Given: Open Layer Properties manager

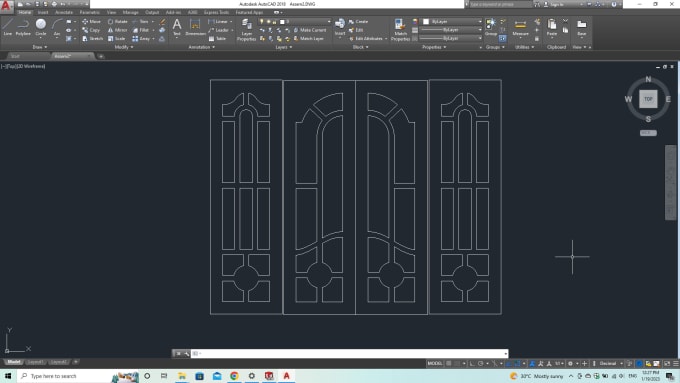Looking at the screenshot, I should point(246,30).
